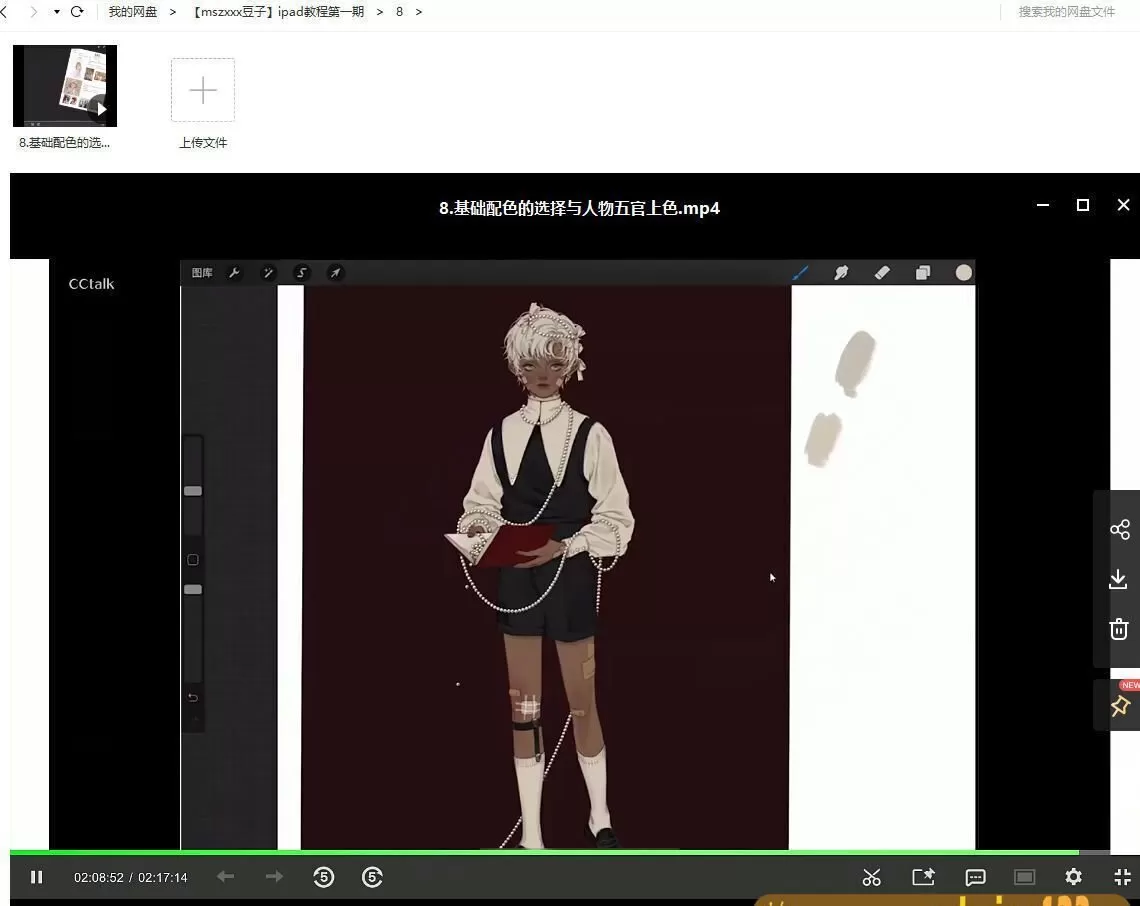Open the Layers panel icon
Image resolution: width=1140 pixels, height=906 pixels.
(921, 272)
